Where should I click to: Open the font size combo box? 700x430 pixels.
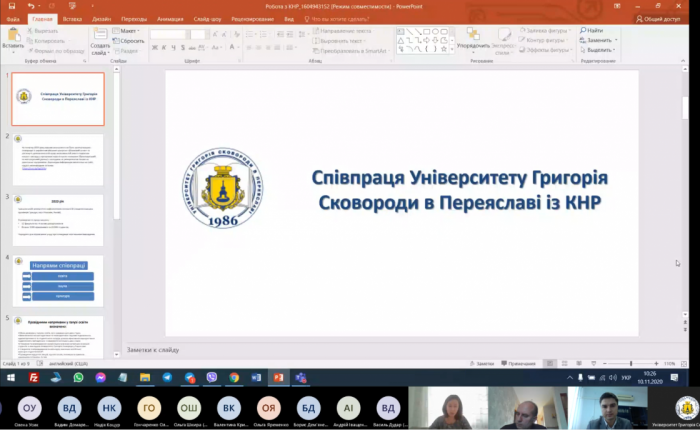click(200, 34)
